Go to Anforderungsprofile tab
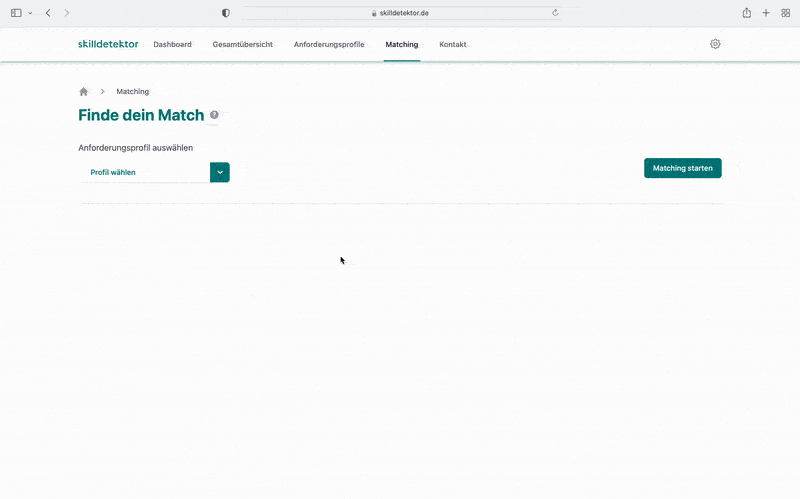Image resolution: width=800 pixels, height=499 pixels. pyautogui.click(x=329, y=44)
